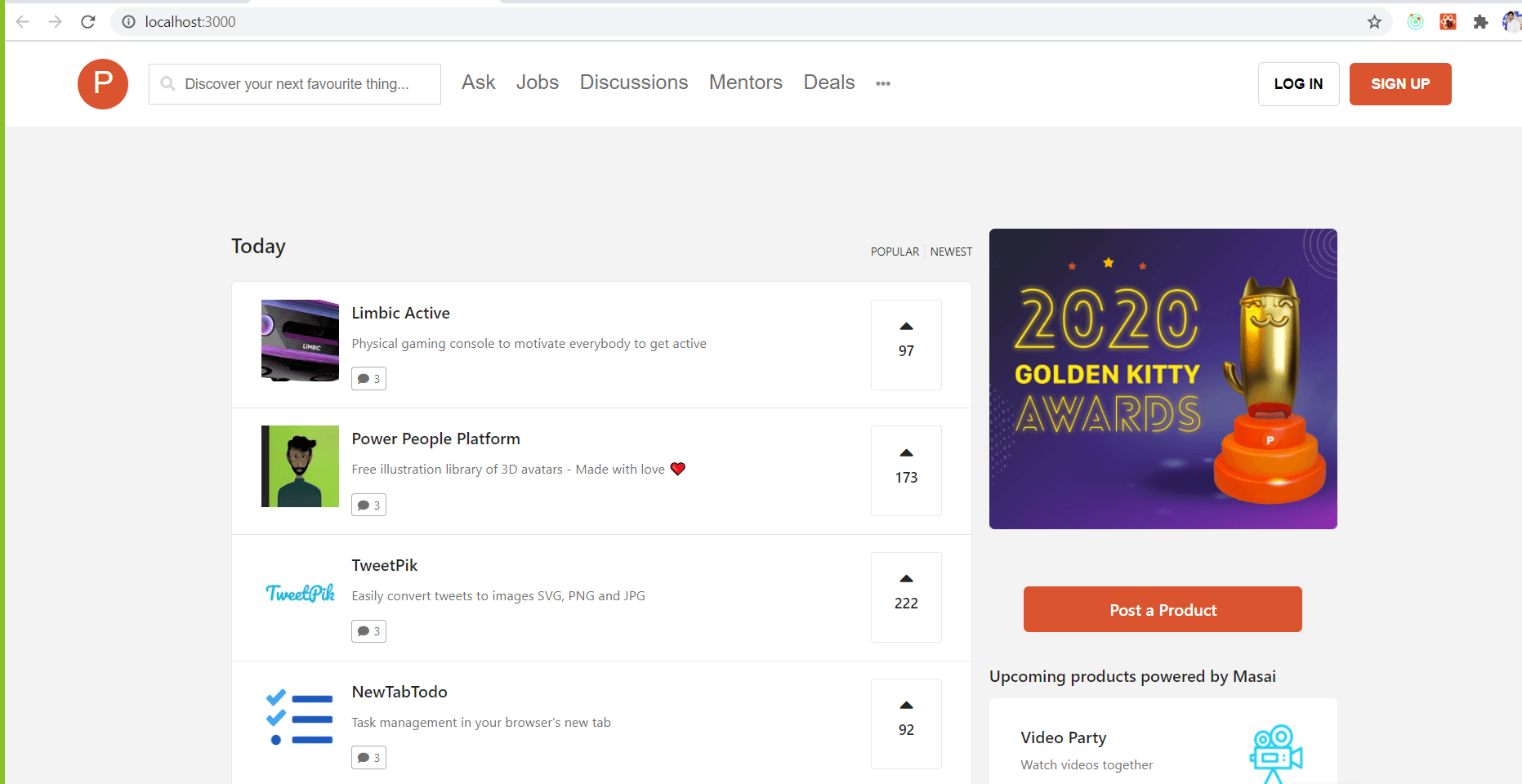
Task: Open comments on NewTabTodo
Action: (x=368, y=758)
